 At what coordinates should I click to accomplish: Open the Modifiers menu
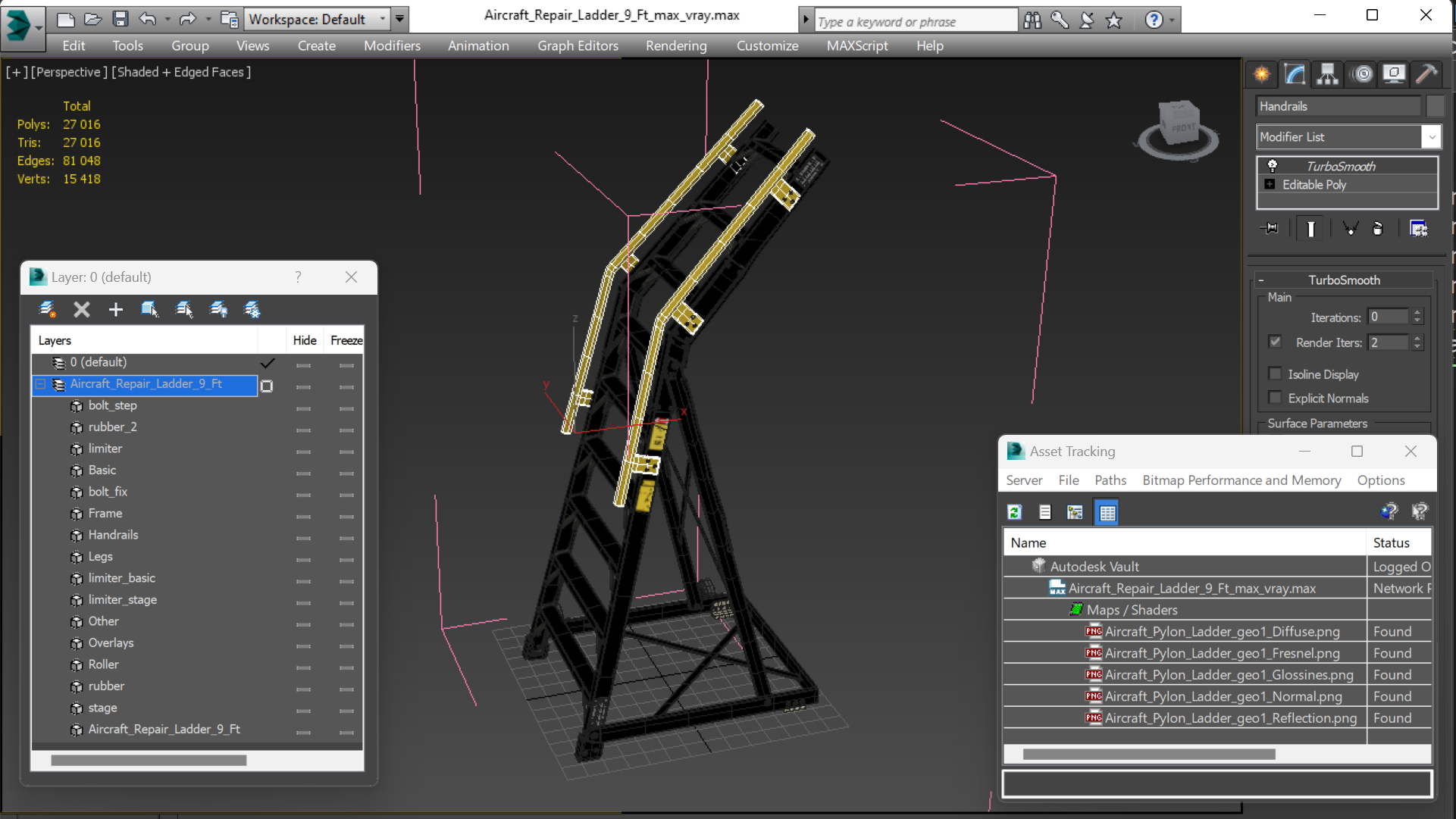pyautogui.click(x=392, y=45)
